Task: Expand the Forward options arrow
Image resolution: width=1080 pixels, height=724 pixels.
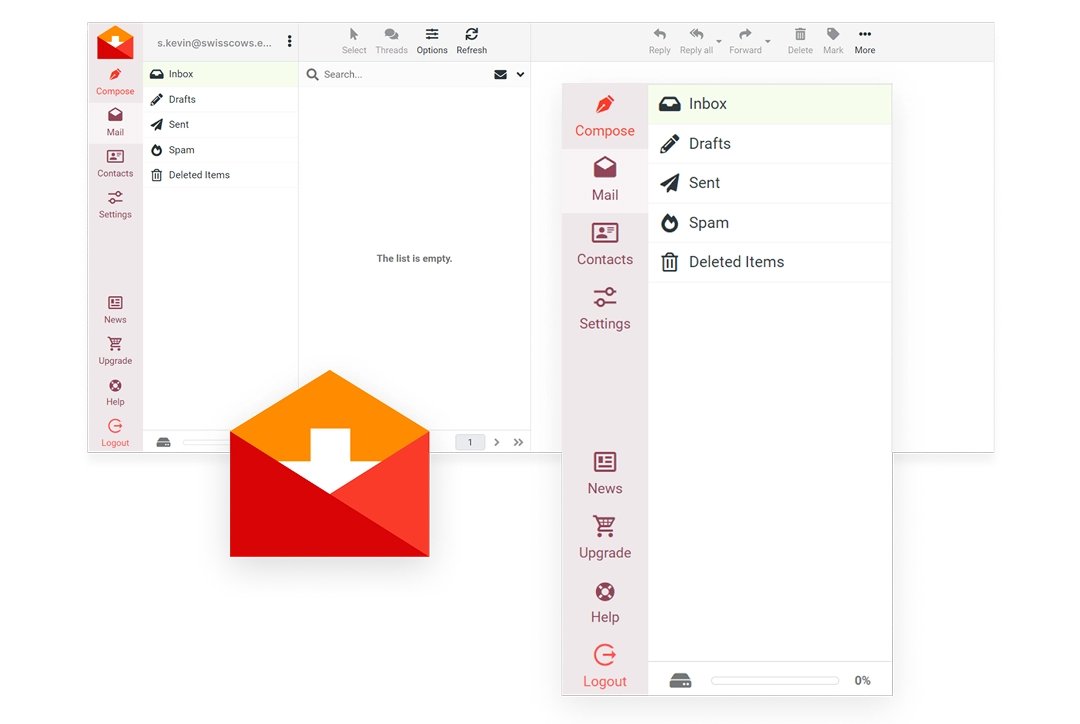Action: tap(768, 40)
